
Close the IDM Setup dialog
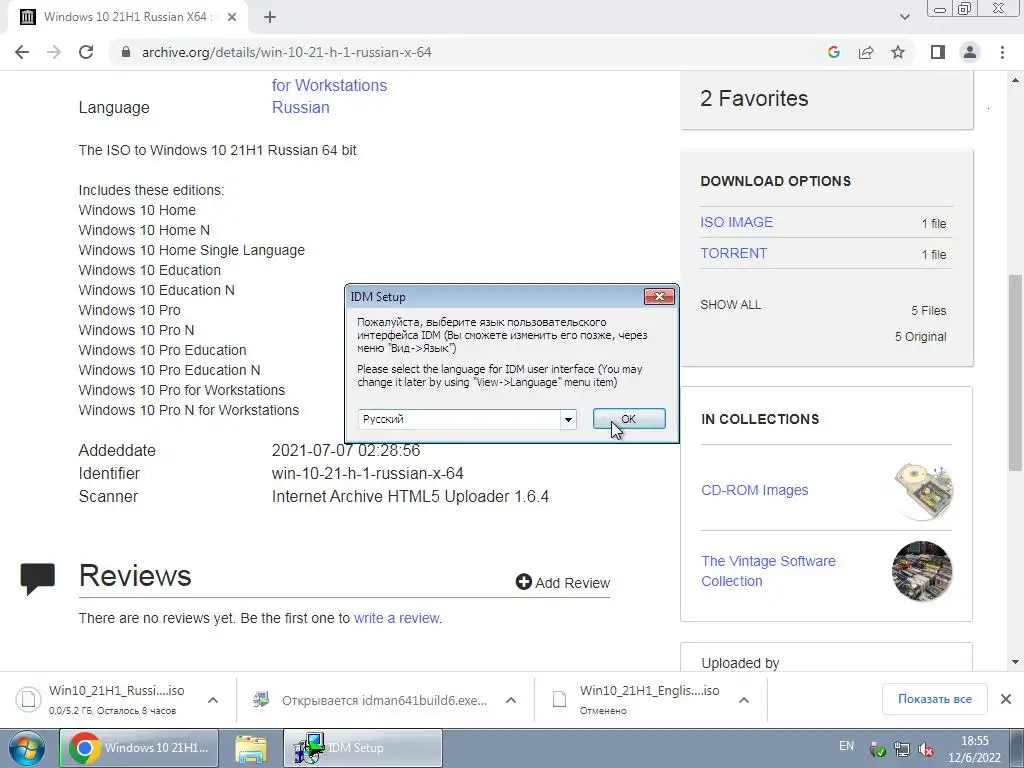tap(659, 297)
